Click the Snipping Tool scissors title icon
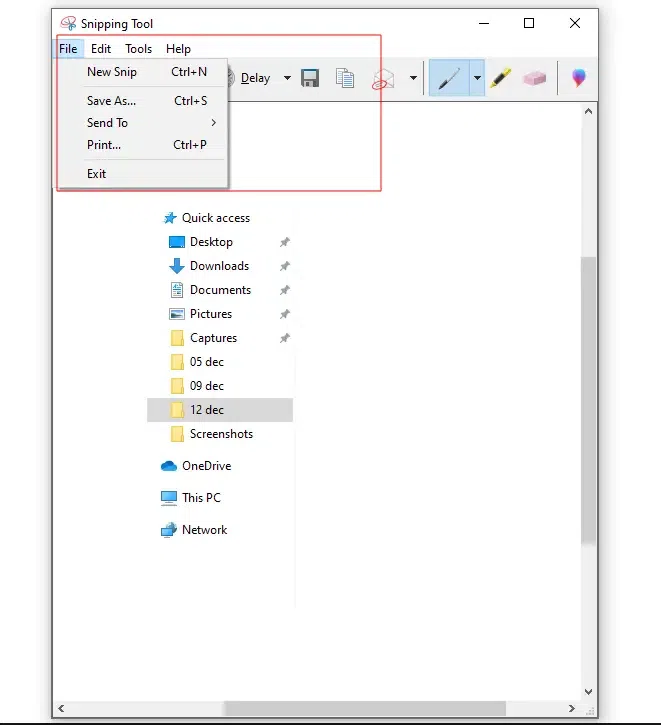 coord(68,23)
